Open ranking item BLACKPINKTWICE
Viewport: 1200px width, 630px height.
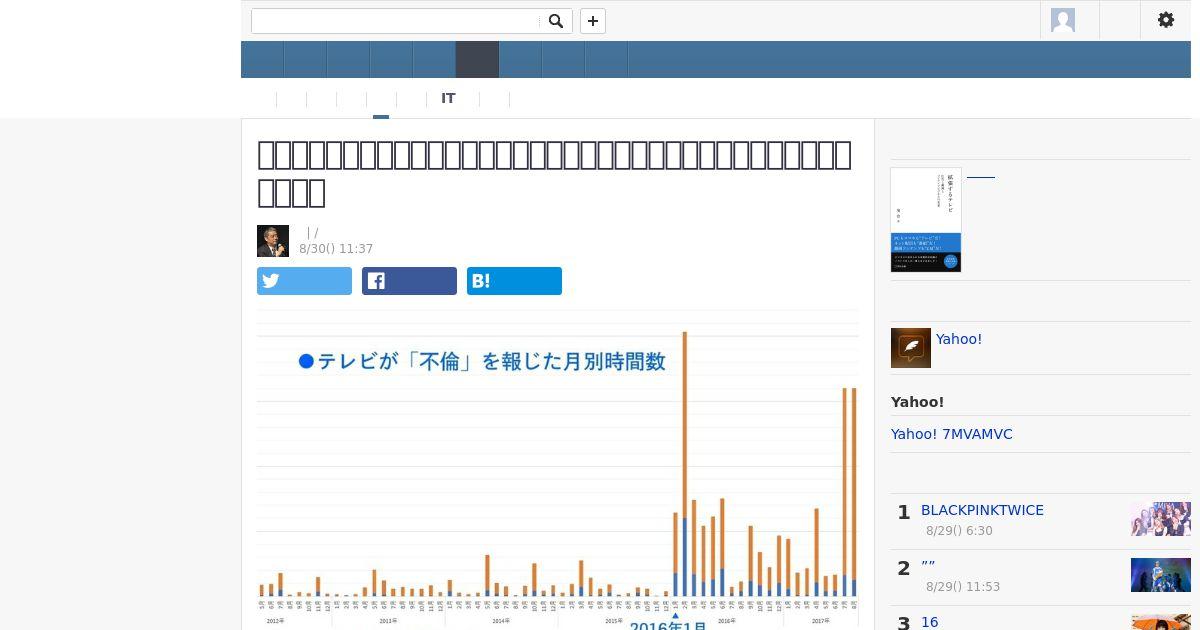point(982,510)
